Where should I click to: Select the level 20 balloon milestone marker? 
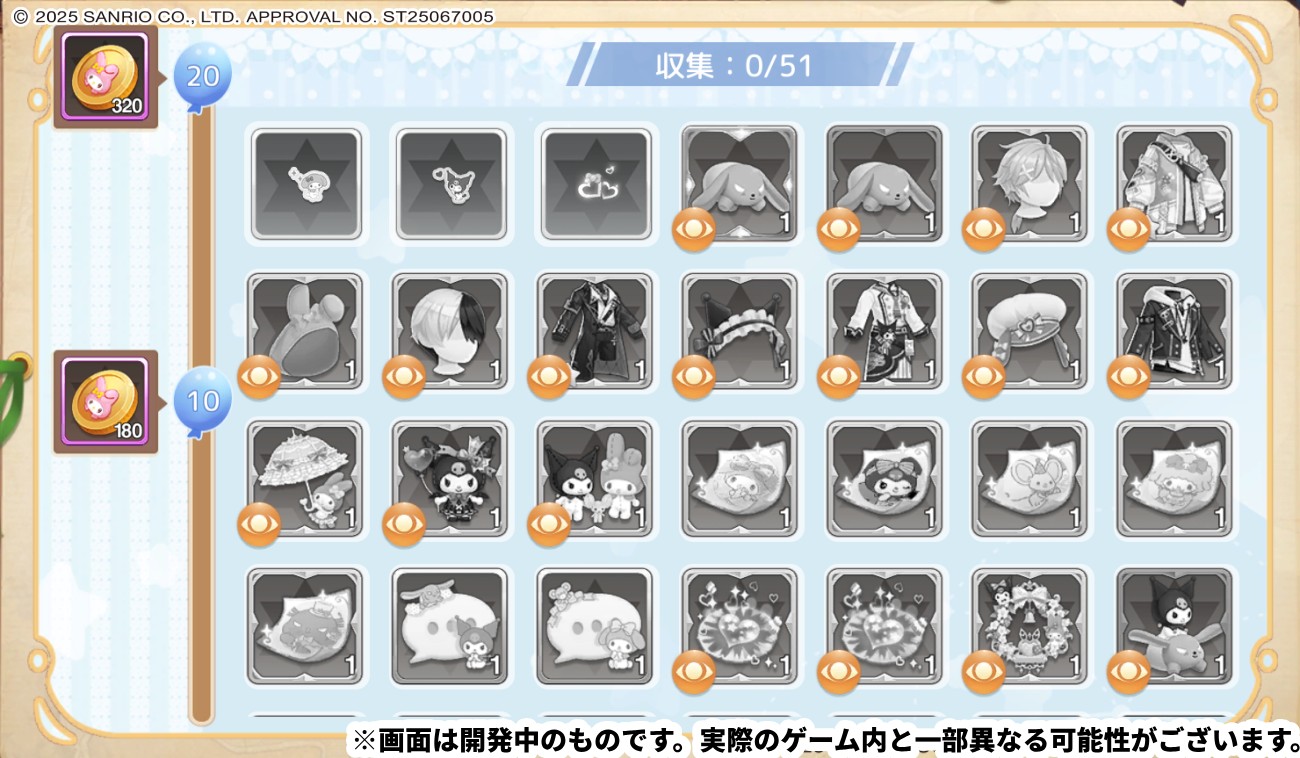pos(203,76)
